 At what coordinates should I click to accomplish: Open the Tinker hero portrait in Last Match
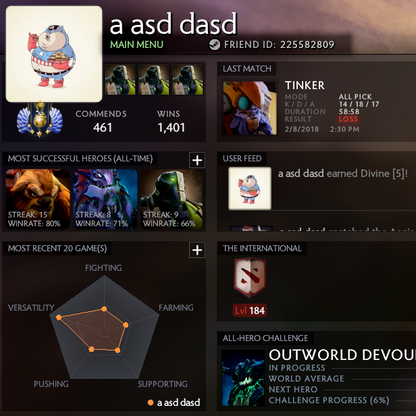coord(250,108)
